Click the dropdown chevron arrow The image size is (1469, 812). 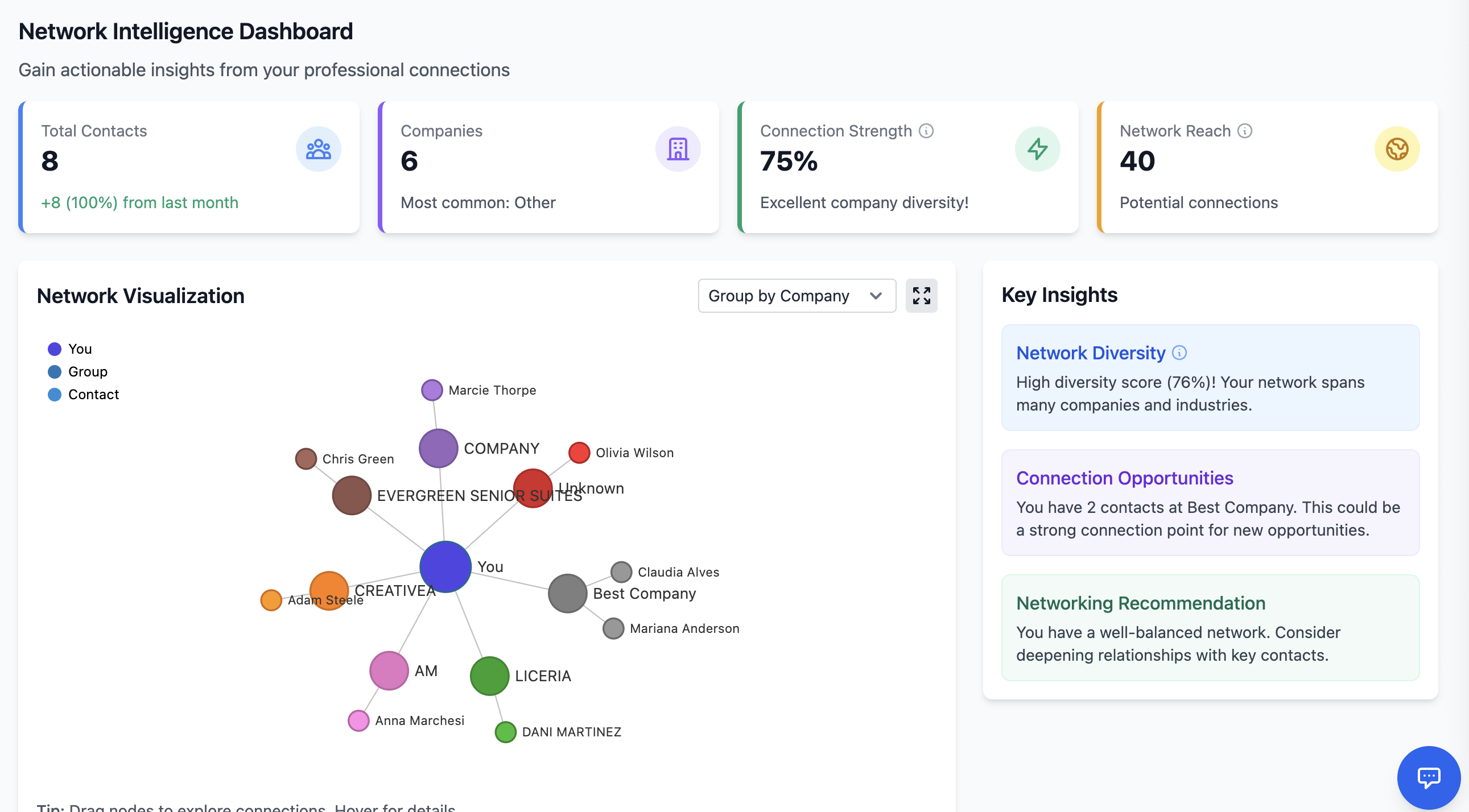click(x=876, y=296)
